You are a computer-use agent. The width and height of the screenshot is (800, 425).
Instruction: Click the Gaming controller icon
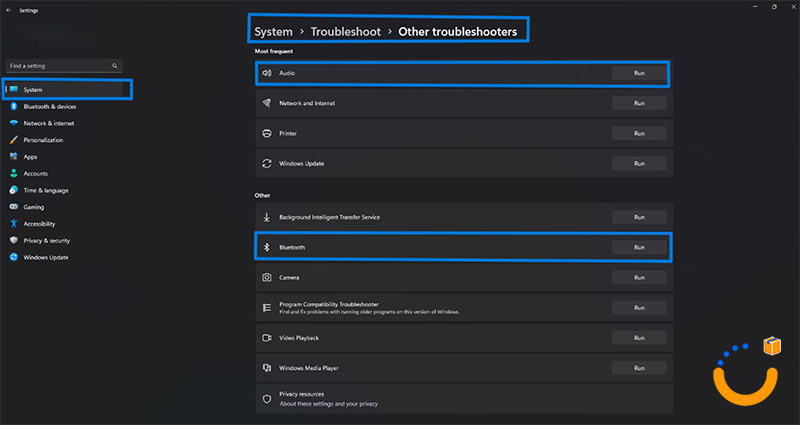point(14,207)
